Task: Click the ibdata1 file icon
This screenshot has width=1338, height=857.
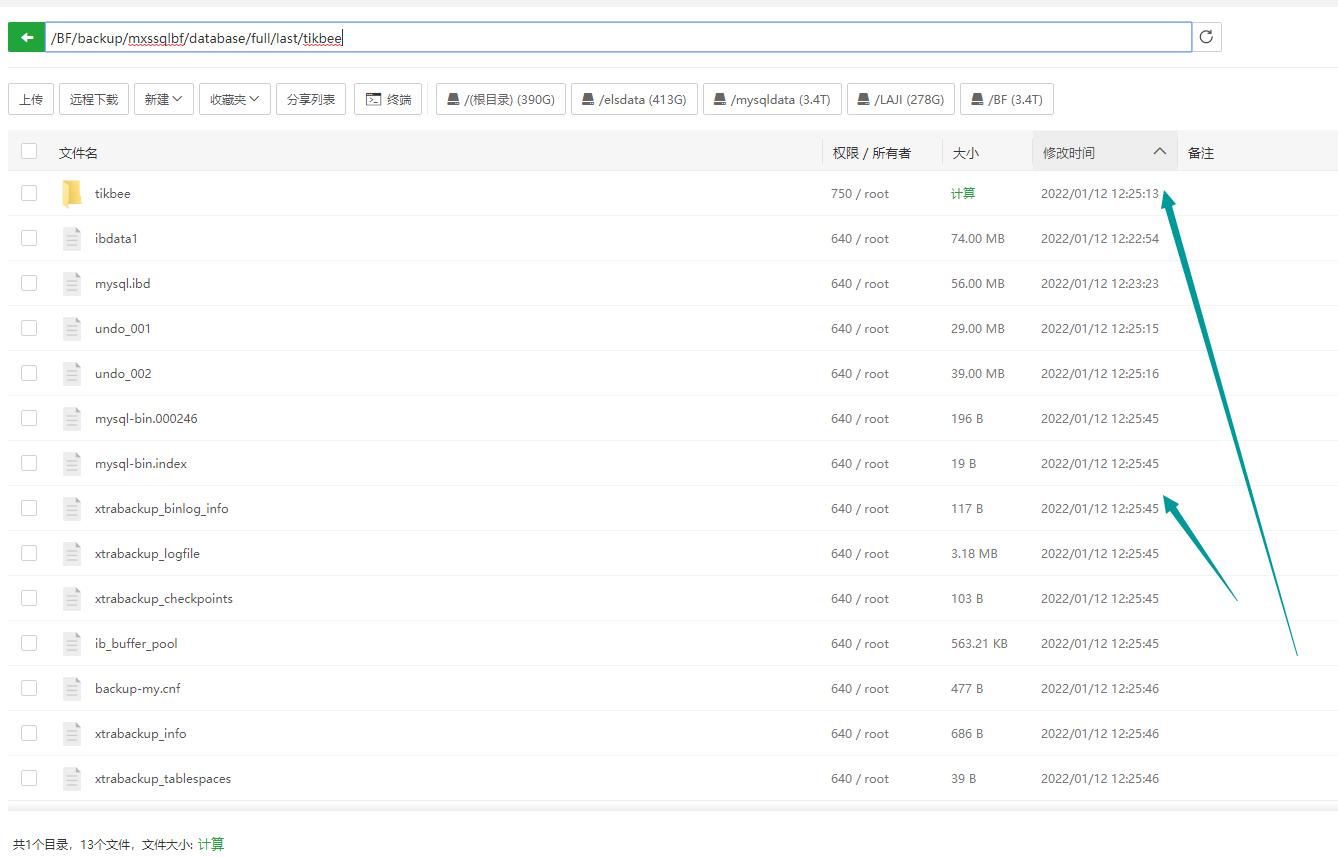Action: pyautogui.click(x=71, y=238)
